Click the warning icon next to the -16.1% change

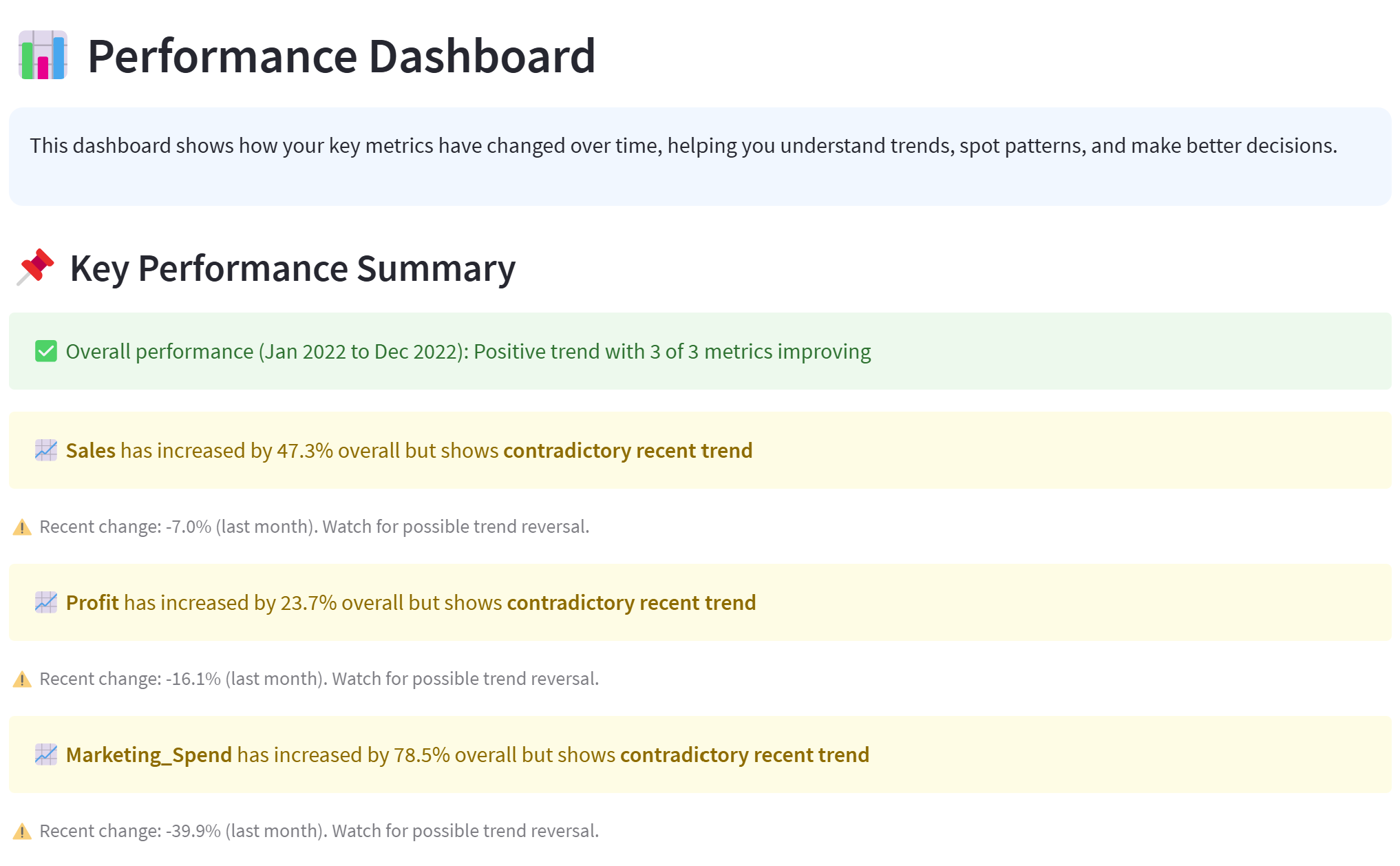(x=22, y=679)
